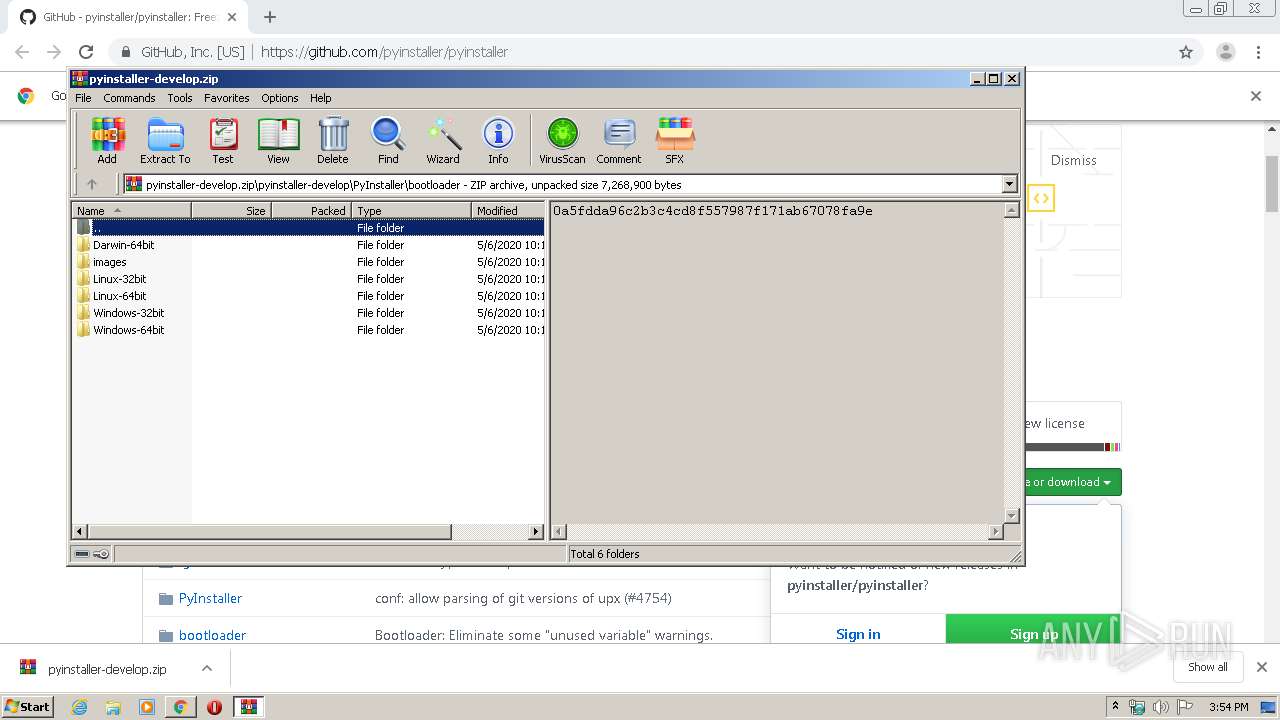Open the Help menu in WinRAR
1280x720 pixels.
[320, 98]
